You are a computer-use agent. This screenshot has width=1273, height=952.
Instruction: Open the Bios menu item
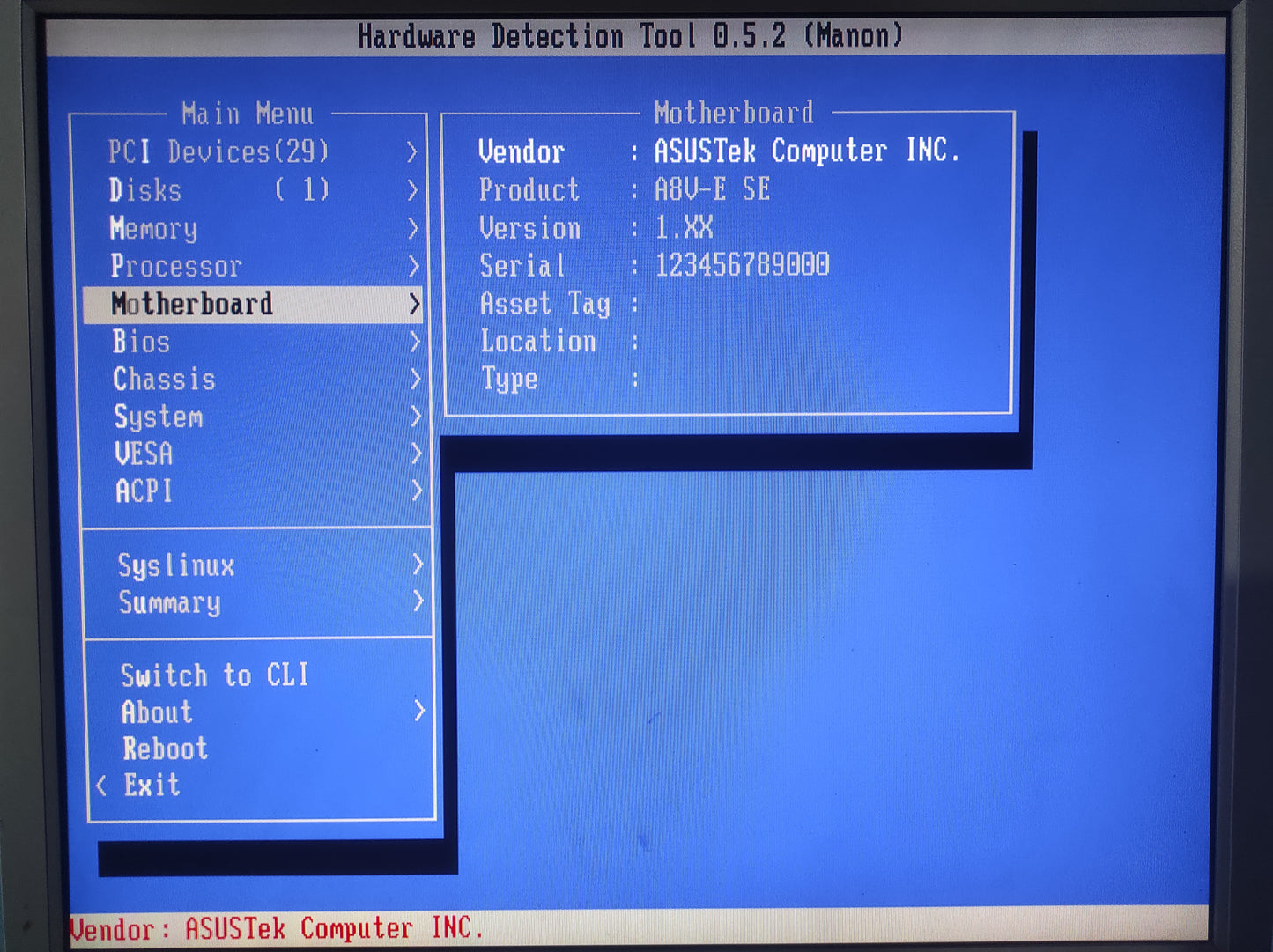(x=141, y=342)
